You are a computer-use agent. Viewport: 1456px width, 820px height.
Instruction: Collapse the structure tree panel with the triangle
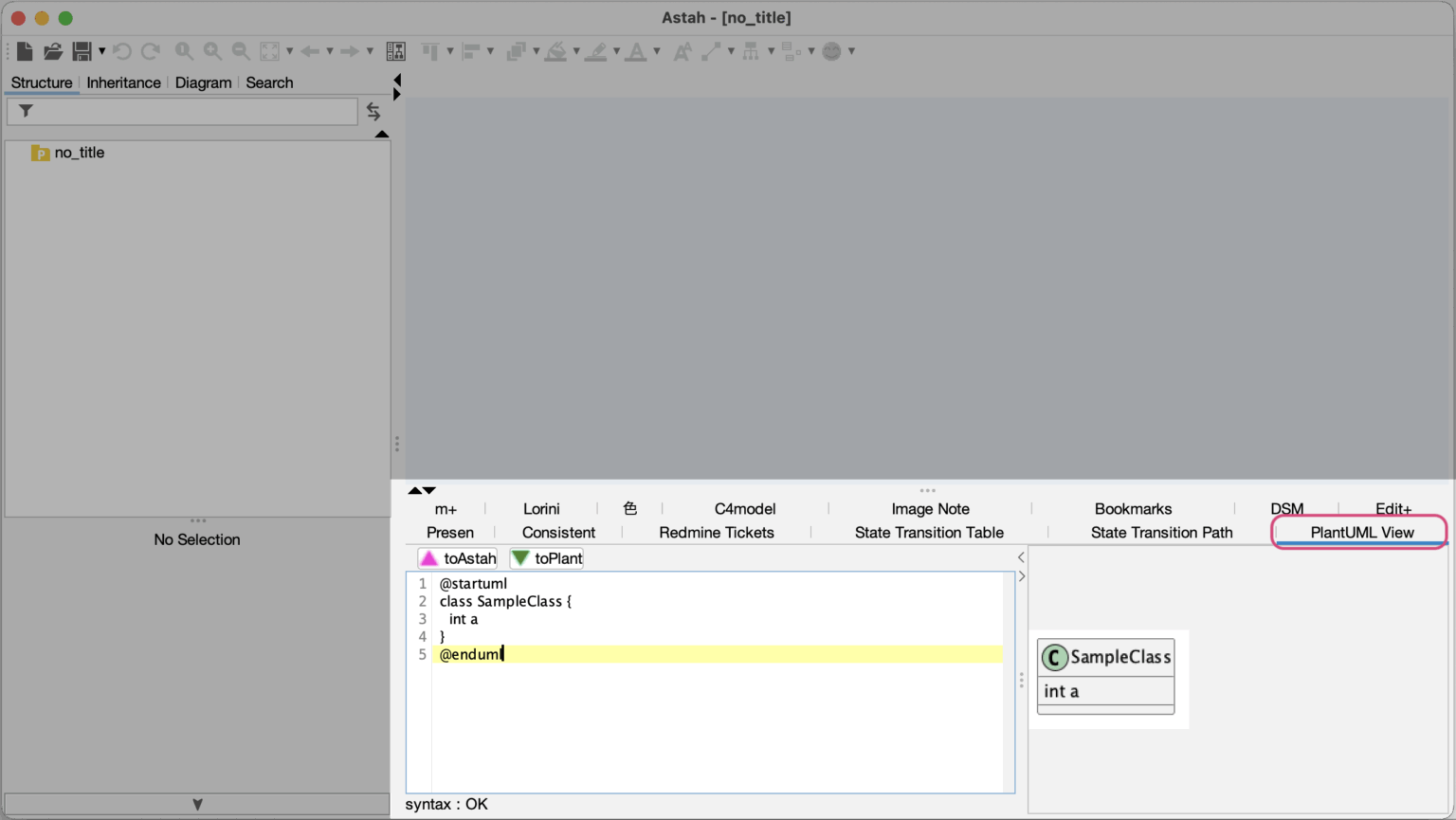tap(382, 134)
